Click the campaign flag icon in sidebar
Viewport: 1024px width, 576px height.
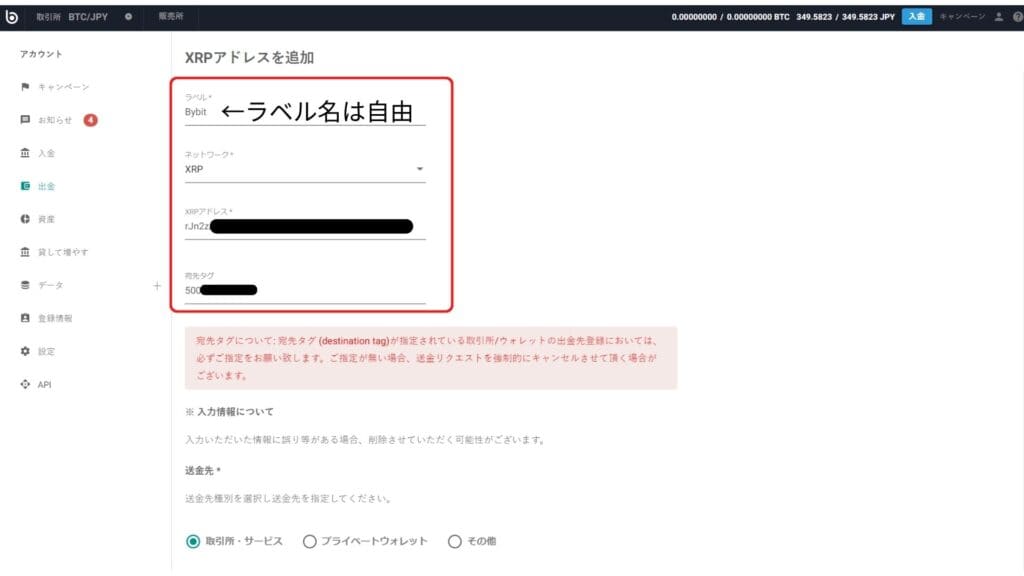tap(25, 86)
